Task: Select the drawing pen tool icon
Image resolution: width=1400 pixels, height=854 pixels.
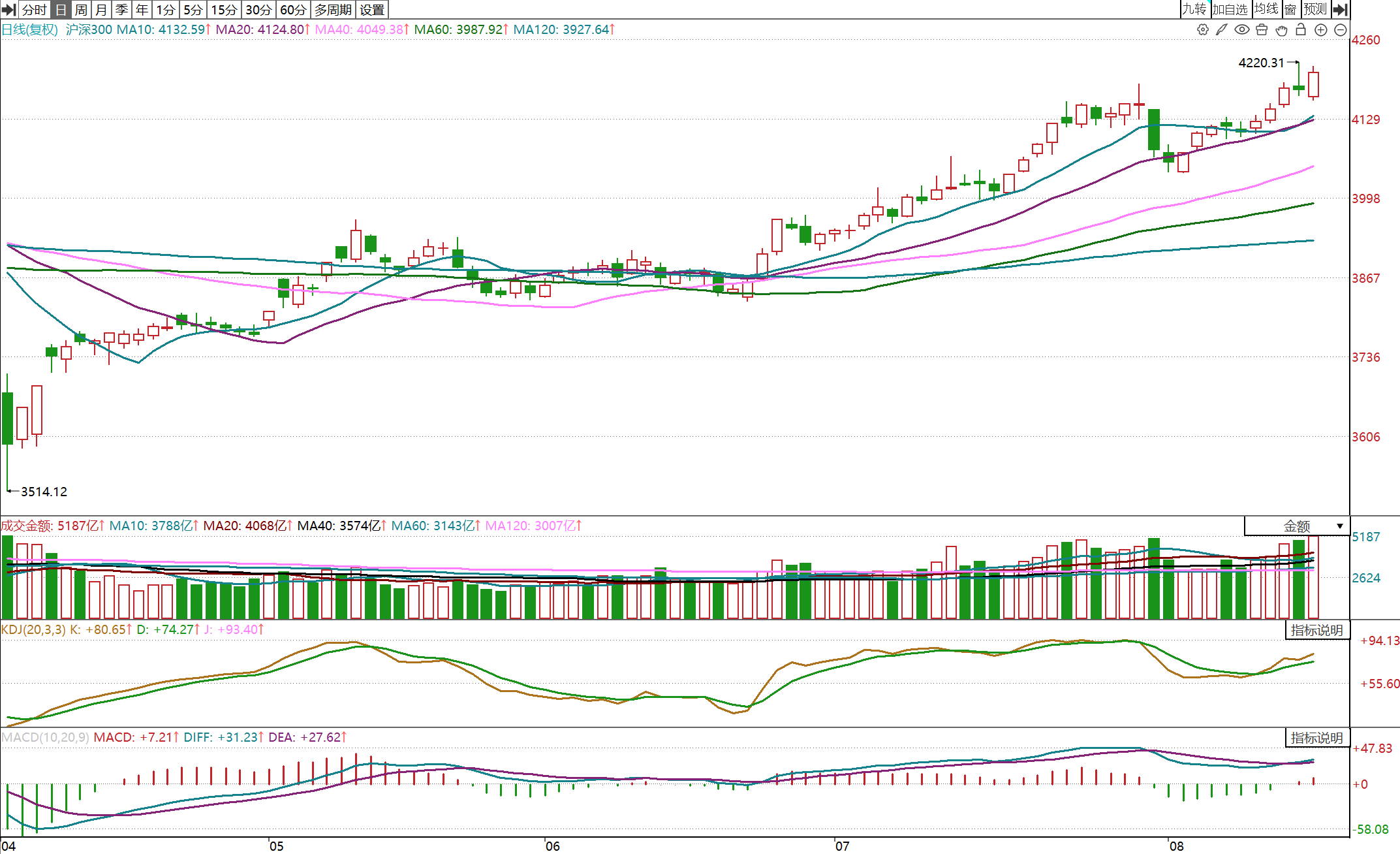Action: 1222,30
